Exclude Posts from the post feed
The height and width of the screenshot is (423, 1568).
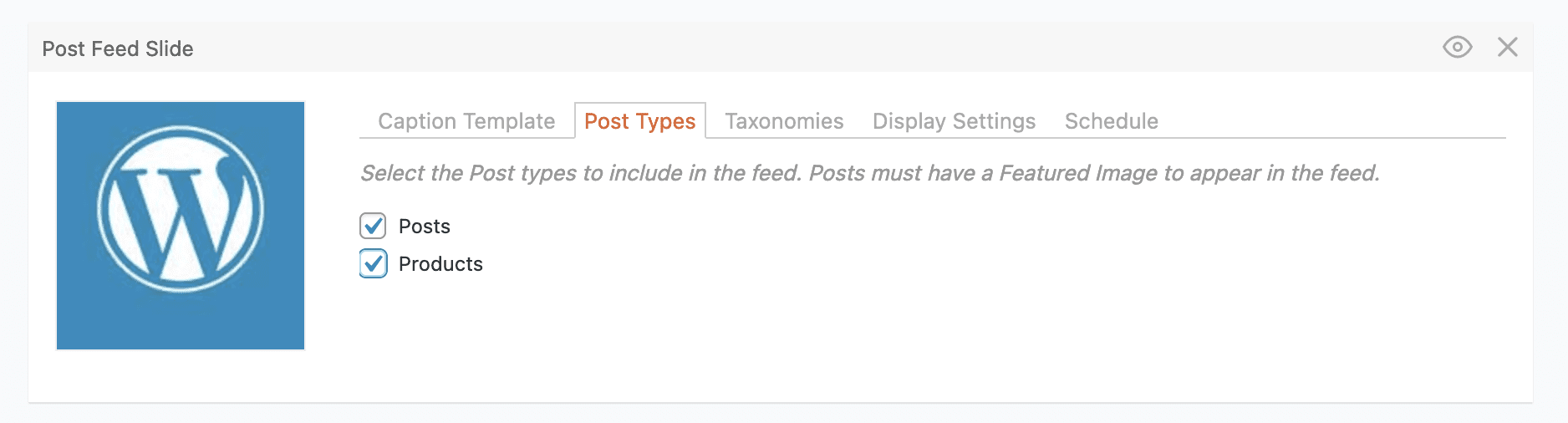[x=373, y=227]
